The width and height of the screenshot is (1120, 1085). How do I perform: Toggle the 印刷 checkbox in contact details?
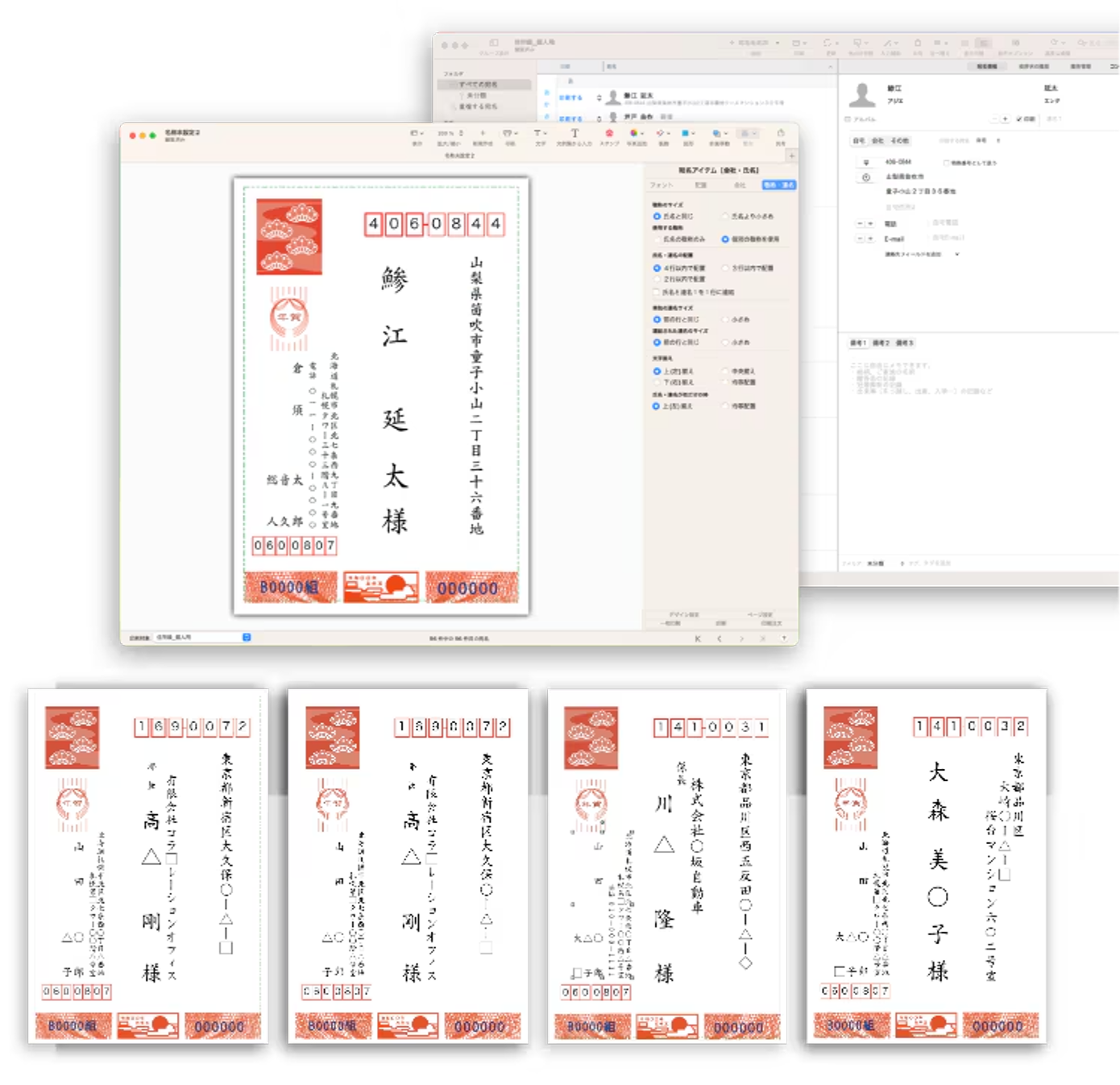(x=1020, y=119)
